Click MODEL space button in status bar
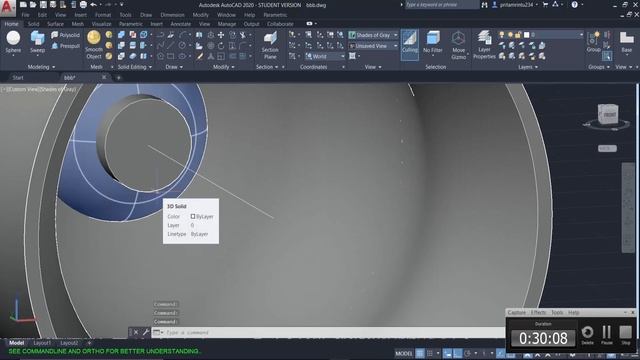This screenshot has height=360, width=640. 404,353
